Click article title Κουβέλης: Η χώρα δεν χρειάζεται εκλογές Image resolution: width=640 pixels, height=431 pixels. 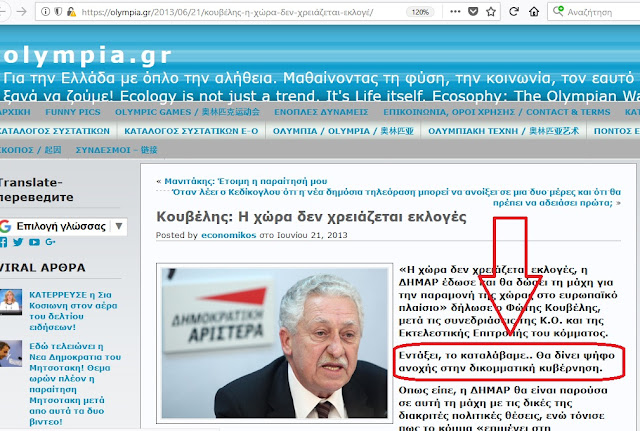pyautogui.click(x=311, y=217)
